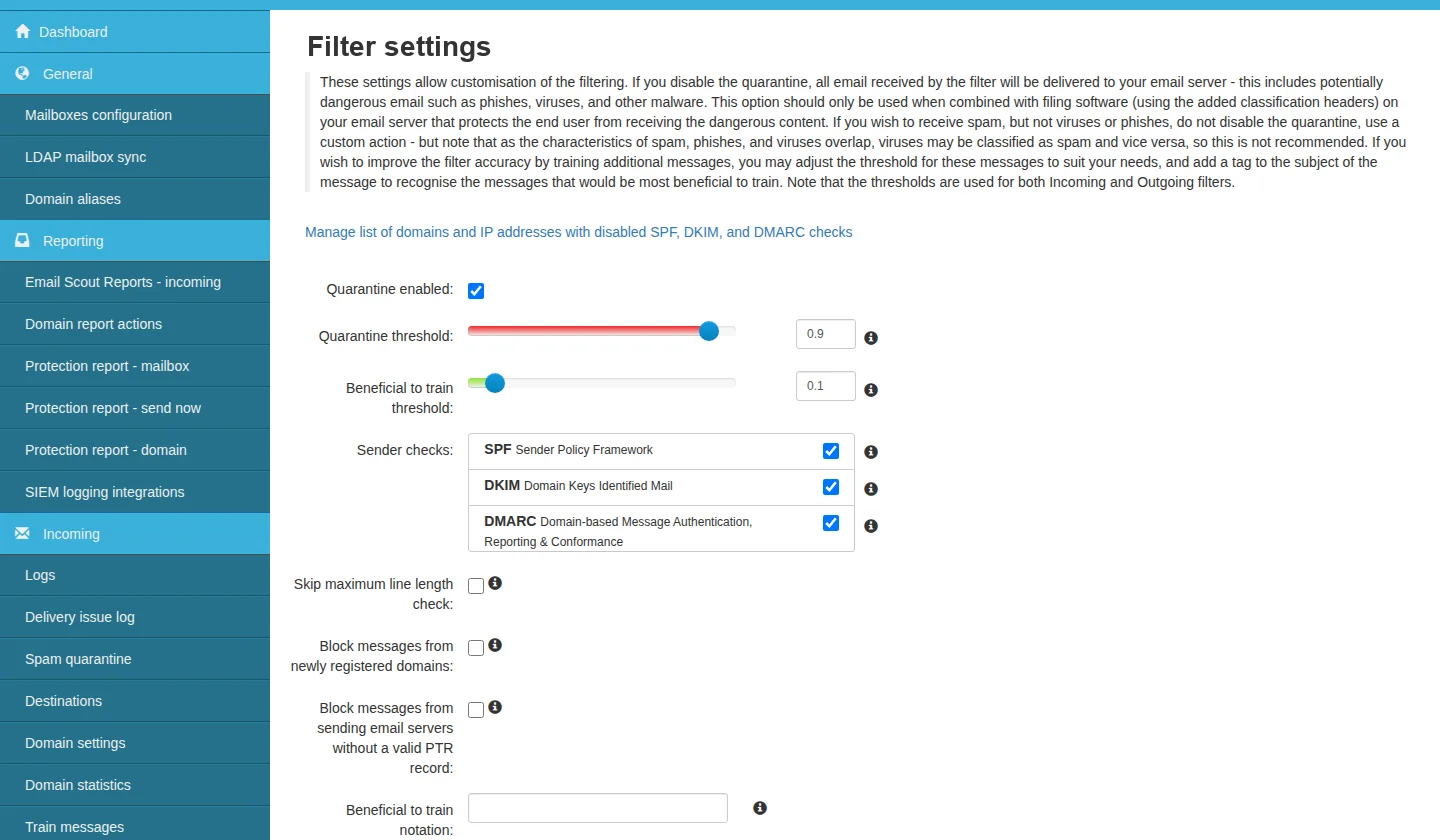Uncheck the DKIM checkbox
The image size is (1440, 840).
pos(831,487)
